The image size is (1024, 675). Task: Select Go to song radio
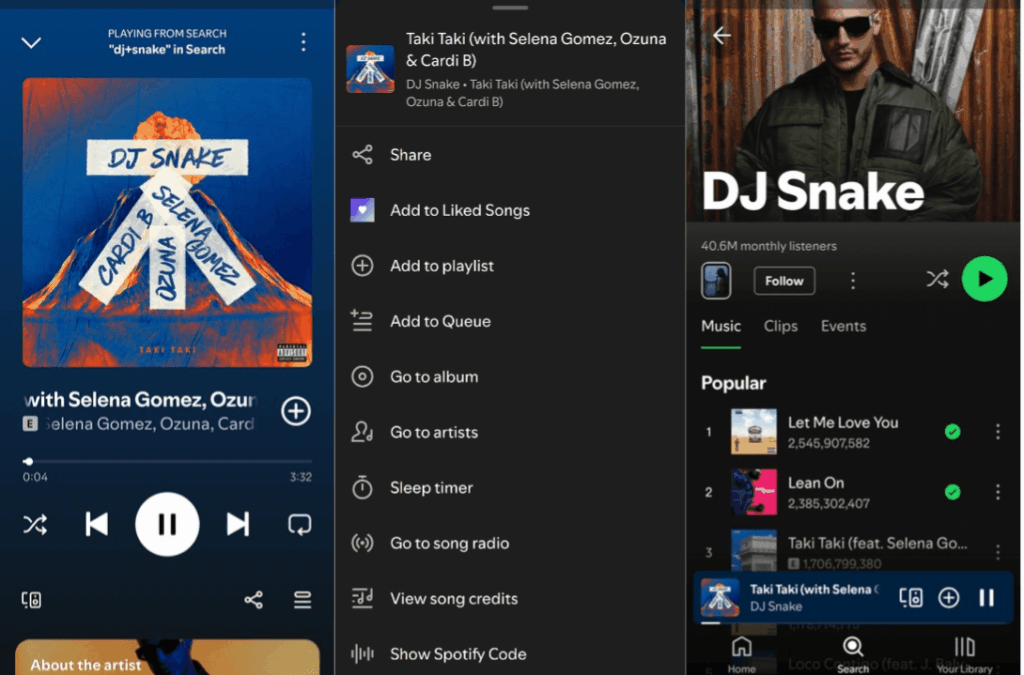tap(510, 543)
